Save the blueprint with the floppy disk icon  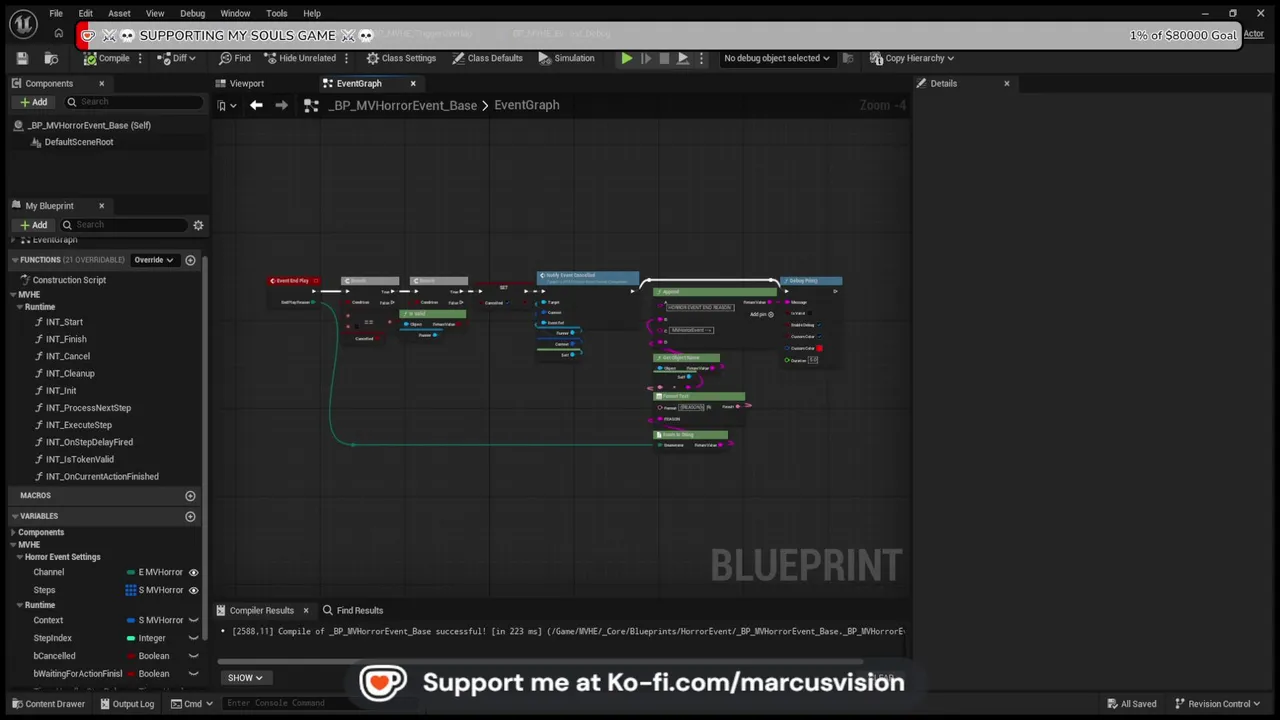click(22, 58)
